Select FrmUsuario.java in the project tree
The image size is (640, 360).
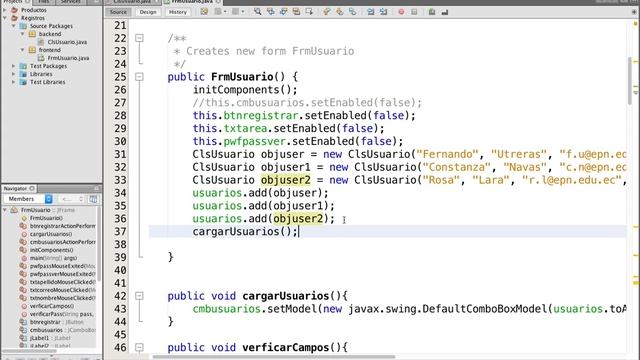click(x=68, y=58)
